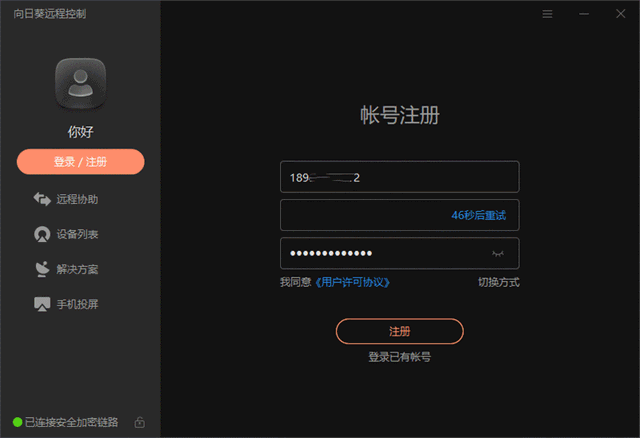The height and width of the screenshot is (438, 640).
Task: Click the padlock icon in status bar
Action: [140, 422]
